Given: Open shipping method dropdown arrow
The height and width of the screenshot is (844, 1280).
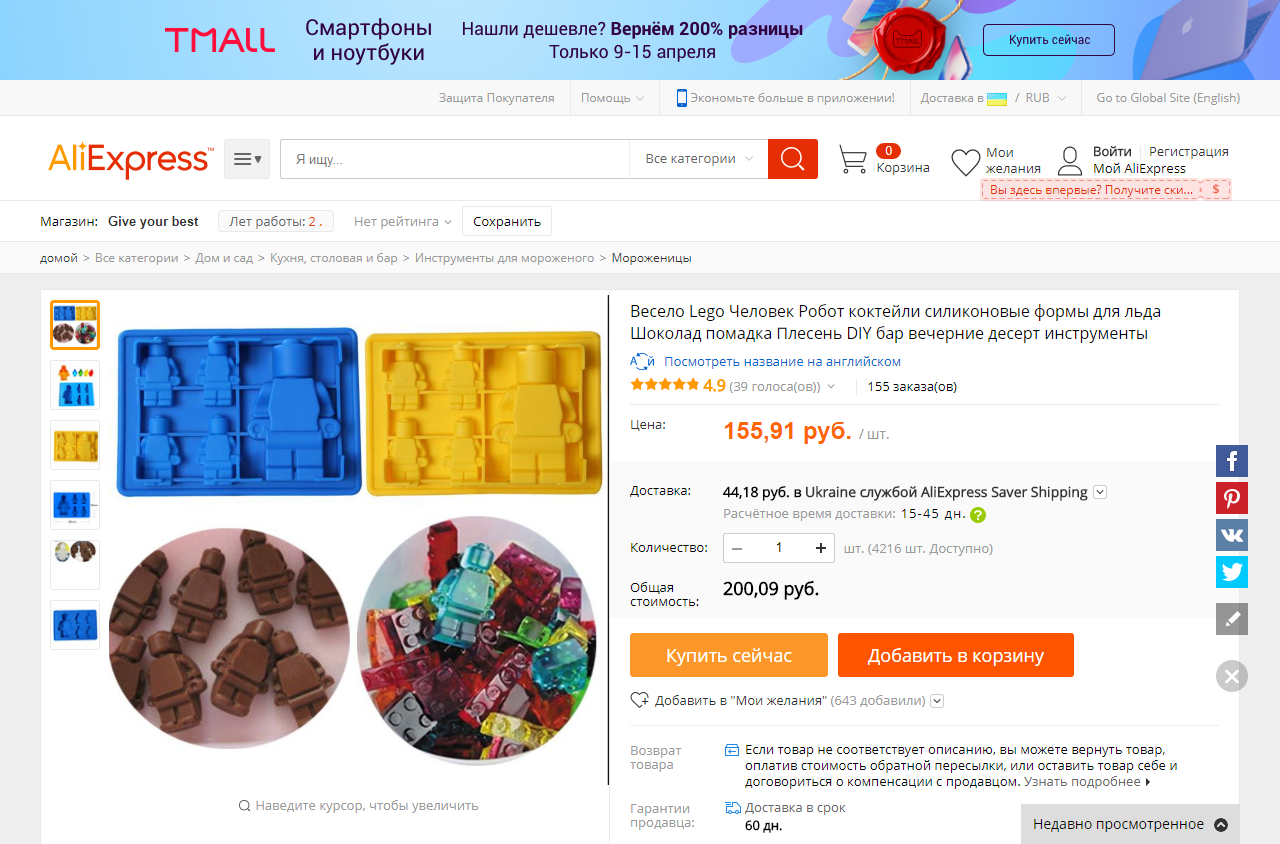Looking at the screenshot, I should click(1100, 492).
